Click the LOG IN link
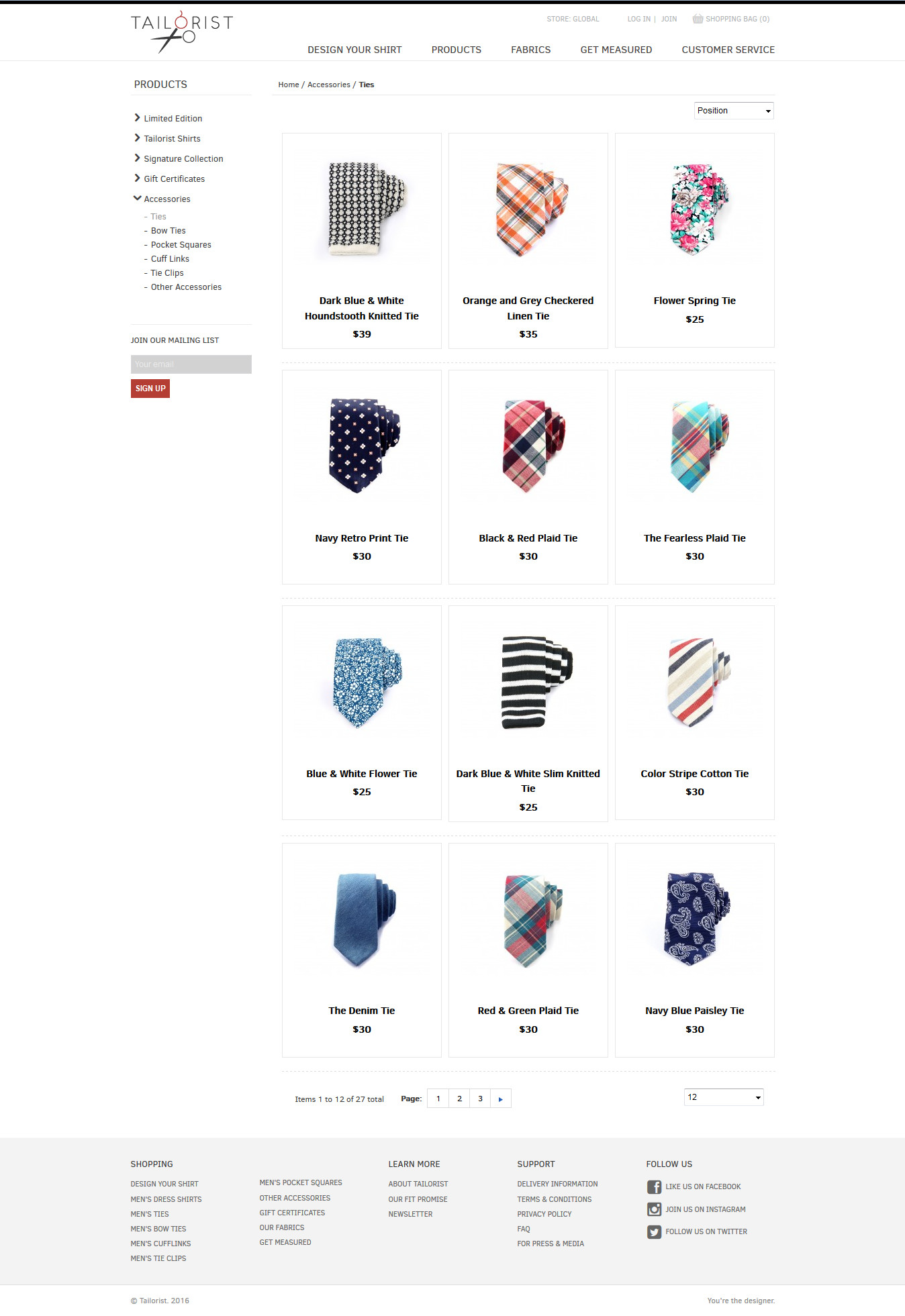 [638, 19]
